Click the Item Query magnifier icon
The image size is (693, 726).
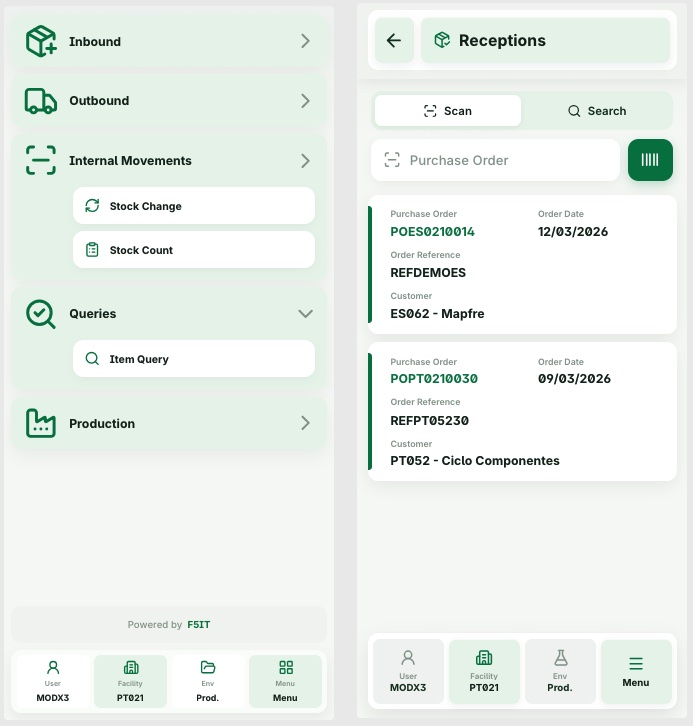[92, 359]
